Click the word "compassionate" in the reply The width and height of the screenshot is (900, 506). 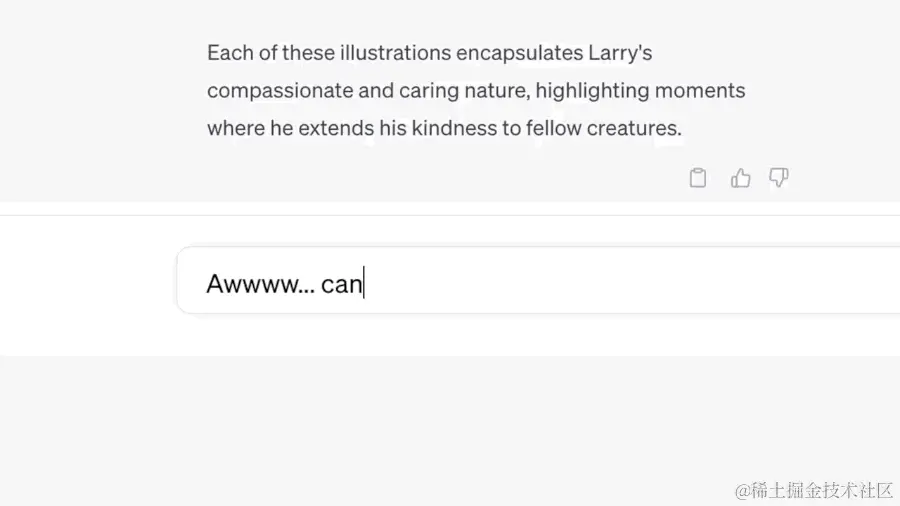pos(279,91)
